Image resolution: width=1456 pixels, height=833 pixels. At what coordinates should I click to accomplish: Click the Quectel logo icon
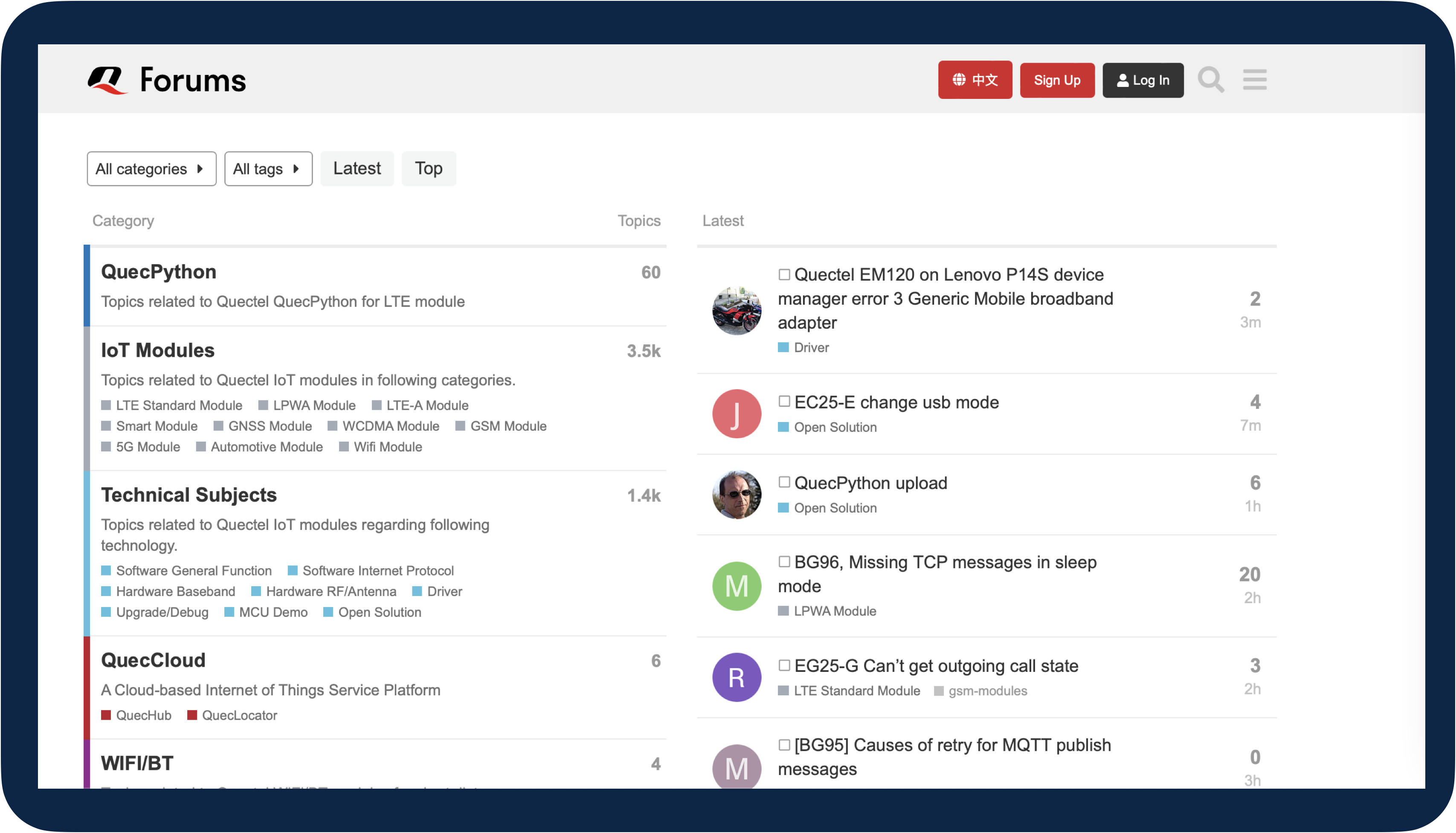107,80
